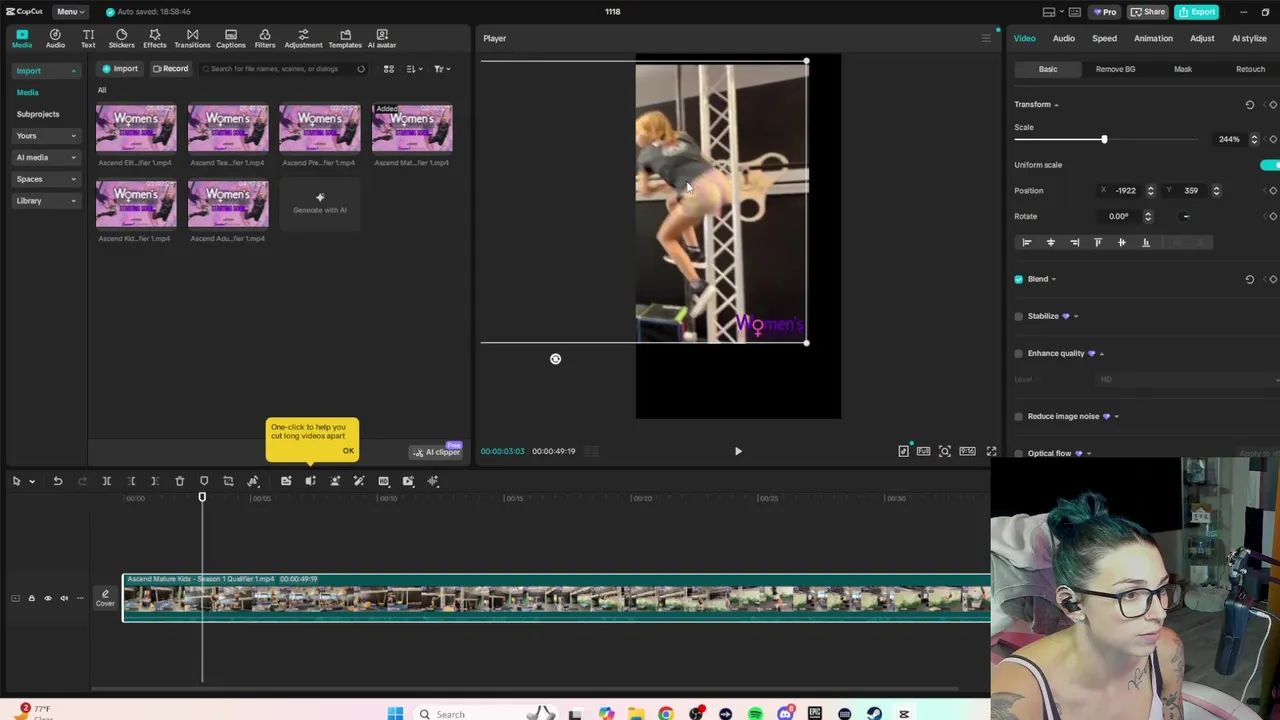The width and height of the screenshot is (1280, 720).
Task: Click the Cover edit button on the track
Action: tap(105, 598)
